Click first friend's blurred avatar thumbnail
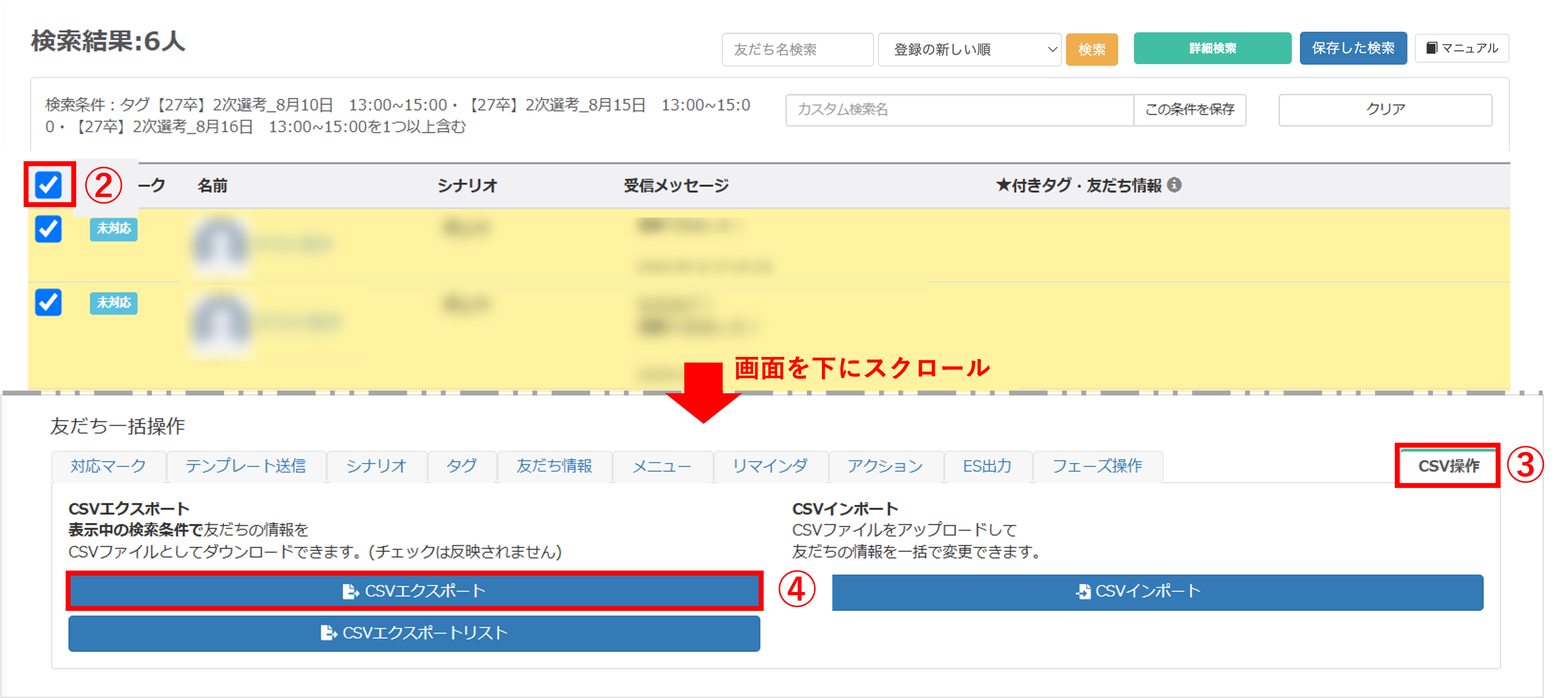This screenshot has height=698, width=1568. pyautogui.click(x=220, y=244)
